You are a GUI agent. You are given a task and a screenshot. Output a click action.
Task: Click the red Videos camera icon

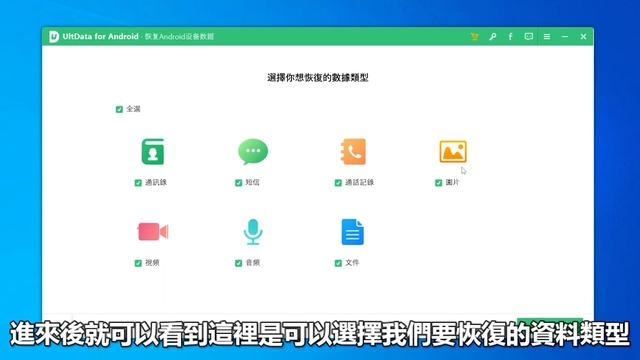(x=153, y=232)
